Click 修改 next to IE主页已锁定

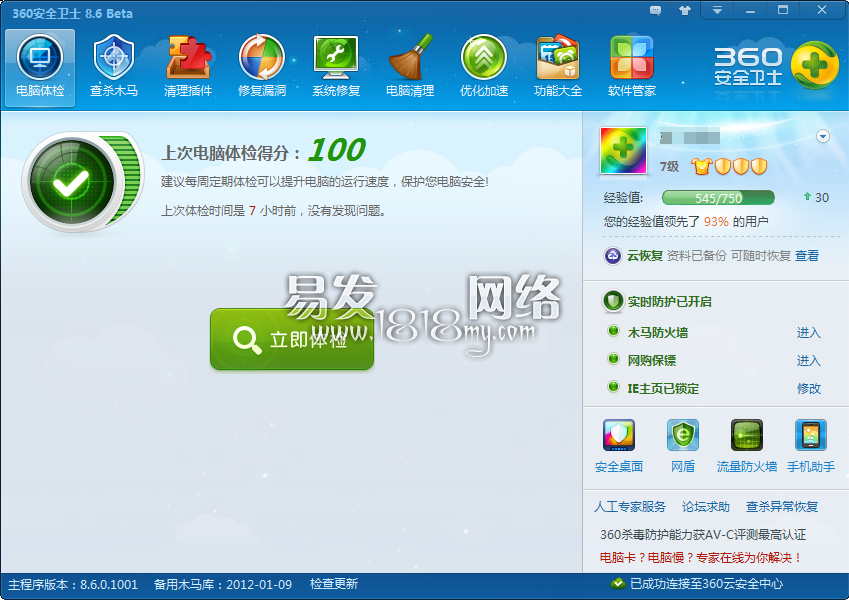(x=808, y=388)
